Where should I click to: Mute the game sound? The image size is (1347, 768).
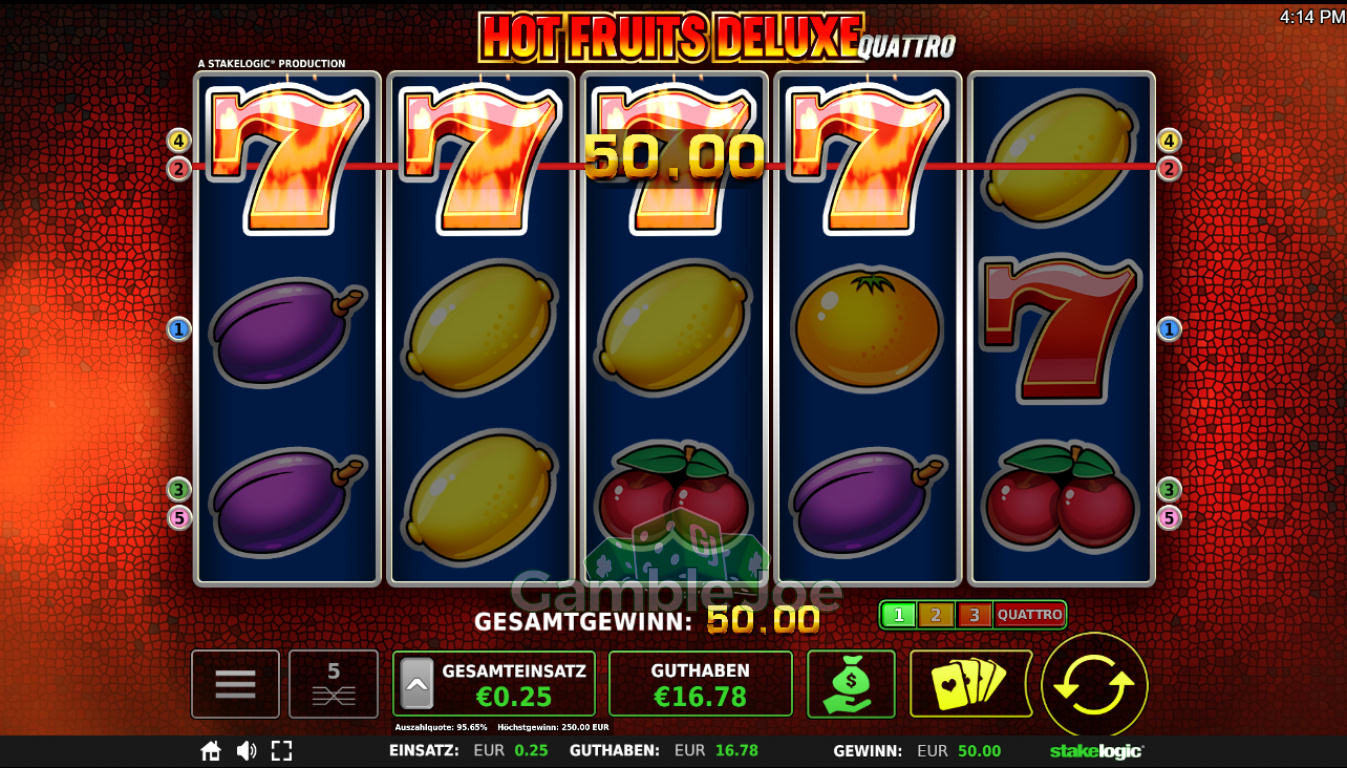246,751
